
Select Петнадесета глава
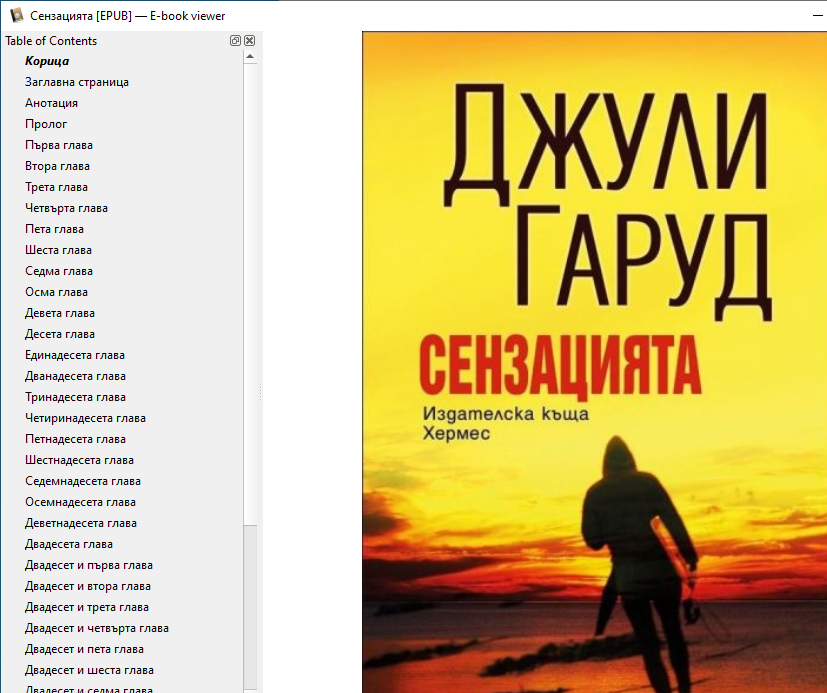coord(75,439)
